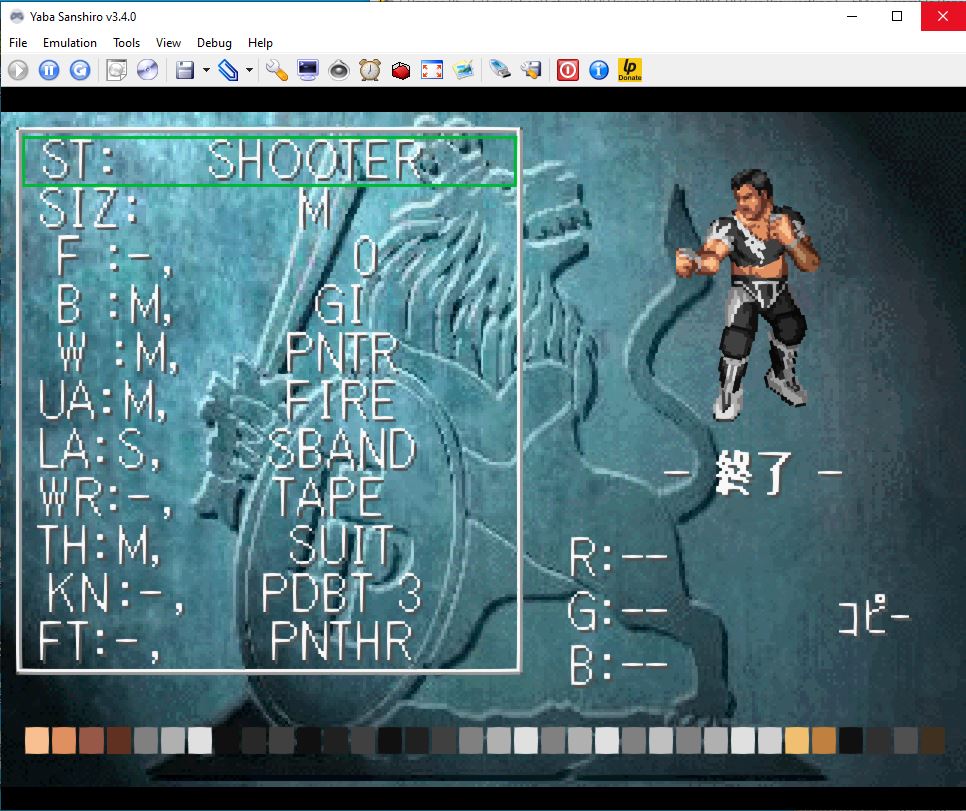Image resolution: width=966 pixels, height=811 pixels.
Task: Click the blue B:-- color value
Action: pyautogui.click(x=618, y=666)
